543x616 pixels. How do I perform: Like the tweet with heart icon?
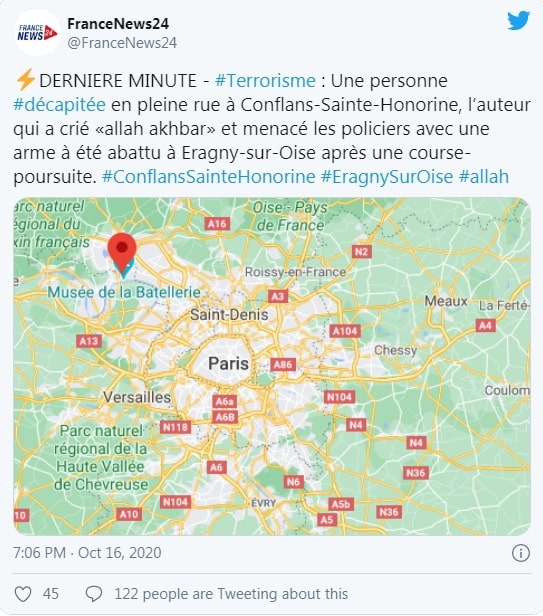[x=23, y=594]
